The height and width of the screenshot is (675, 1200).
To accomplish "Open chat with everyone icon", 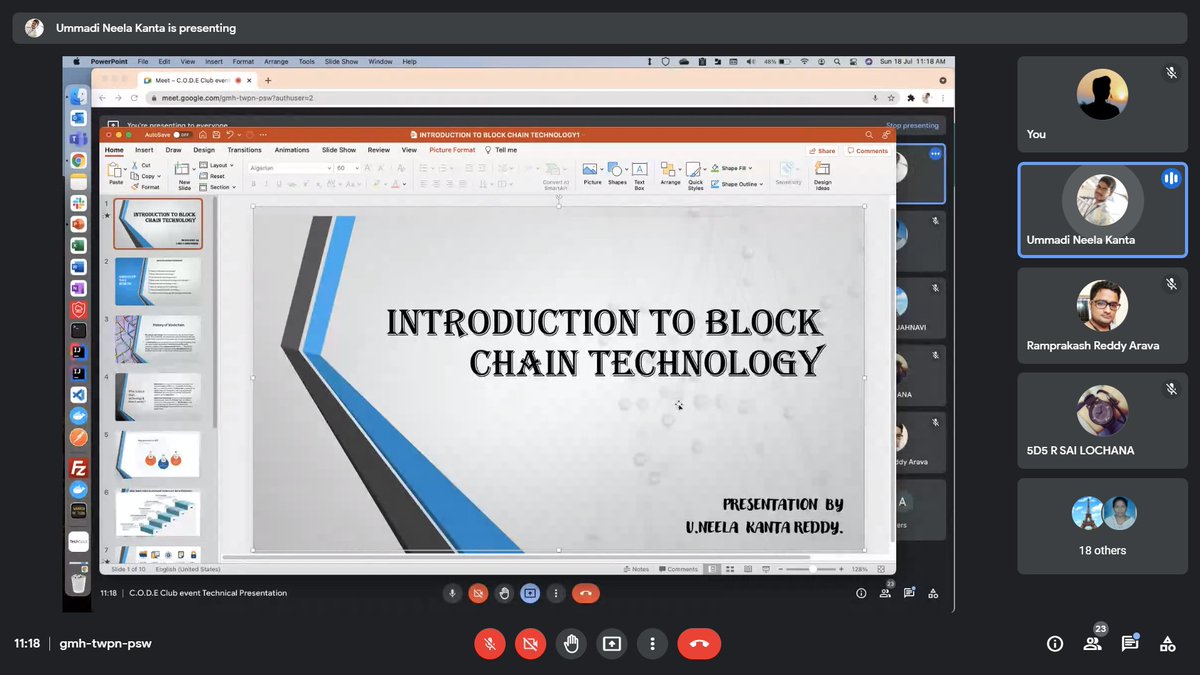I will [1129, 644].
